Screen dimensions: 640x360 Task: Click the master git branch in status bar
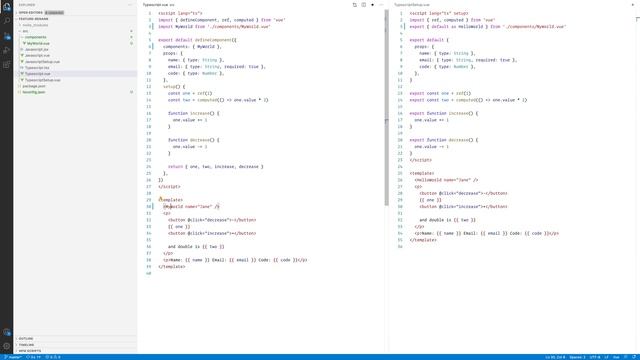coord(12,357)
